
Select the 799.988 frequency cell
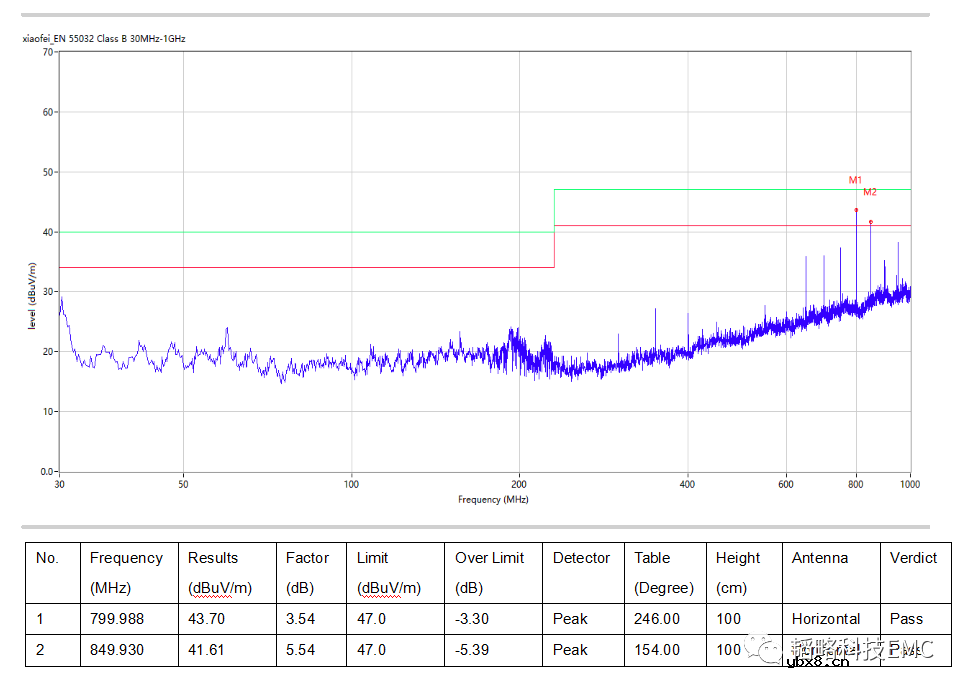pos(116,619)
